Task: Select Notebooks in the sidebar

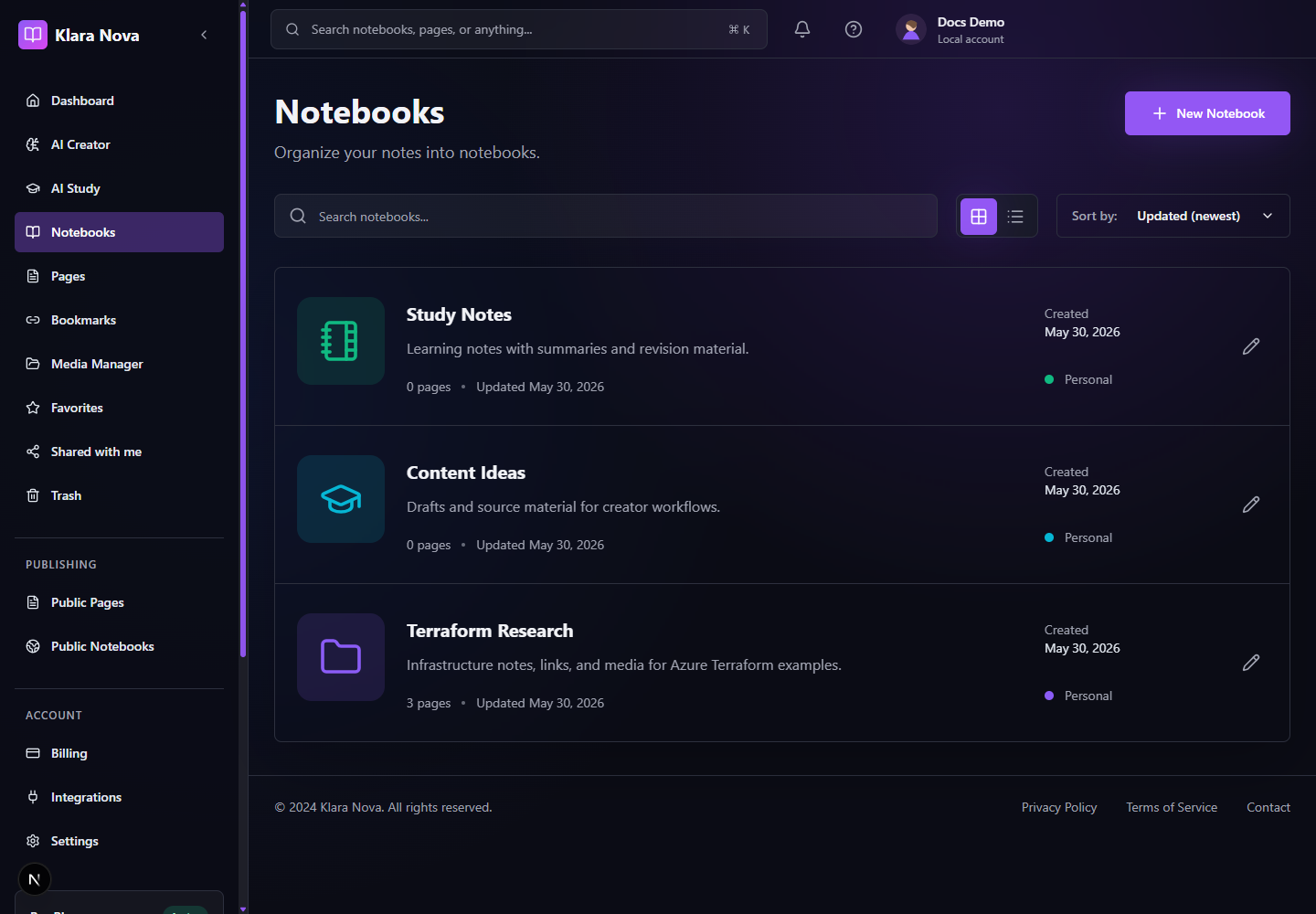Action: pyautogui.click(x=119, y=232)
